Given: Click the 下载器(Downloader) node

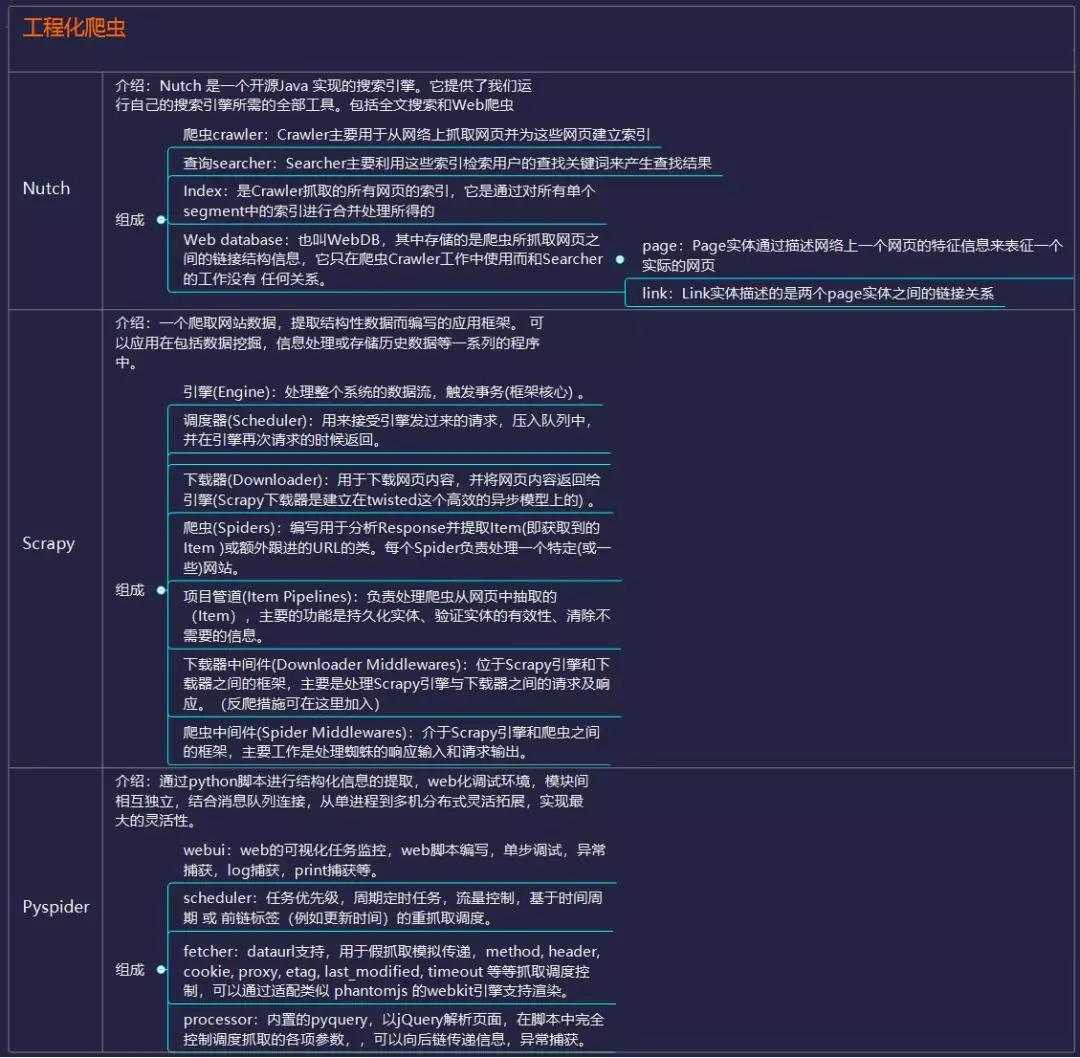Looking at the screenshot, I should (391, 490).
